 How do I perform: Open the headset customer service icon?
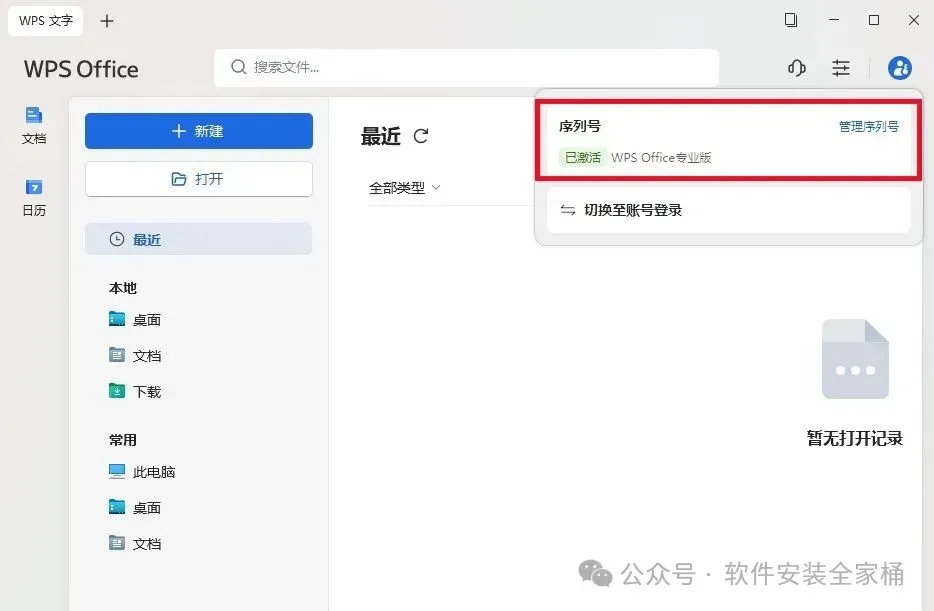[796, 68]
